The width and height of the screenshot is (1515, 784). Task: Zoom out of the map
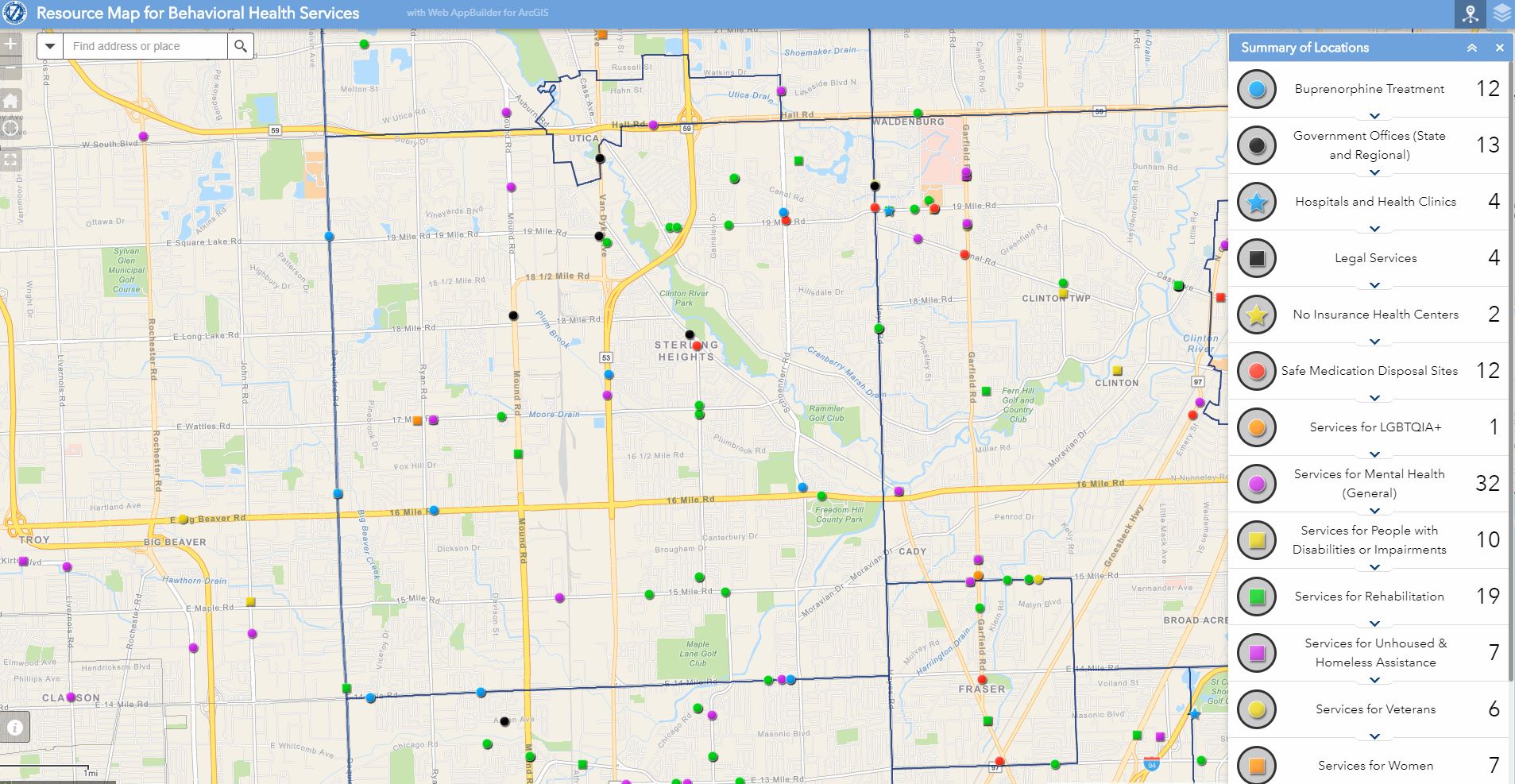pos(10,68)
